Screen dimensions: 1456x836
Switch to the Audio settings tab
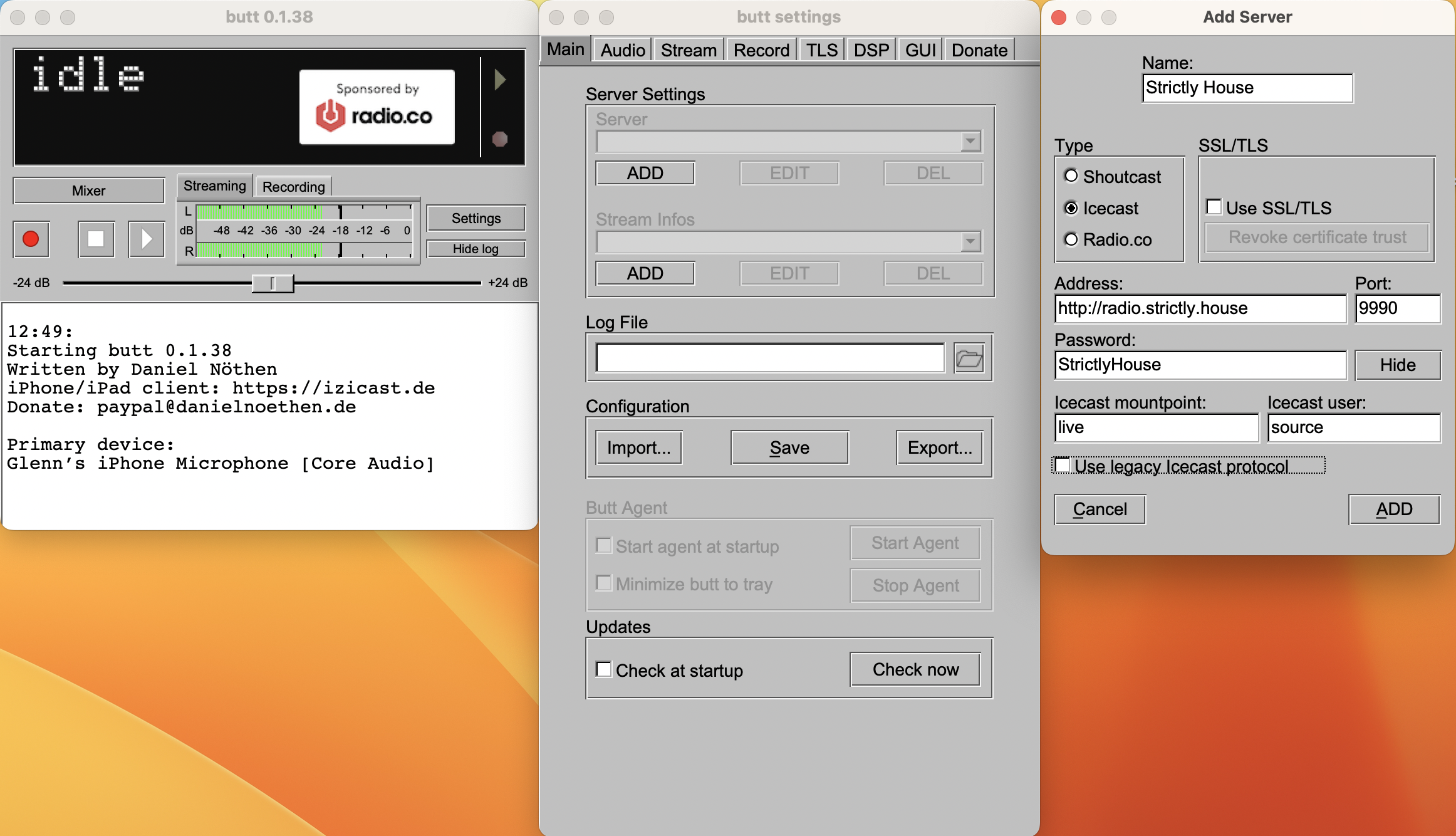pyautogui.click(x=623, y=50)
